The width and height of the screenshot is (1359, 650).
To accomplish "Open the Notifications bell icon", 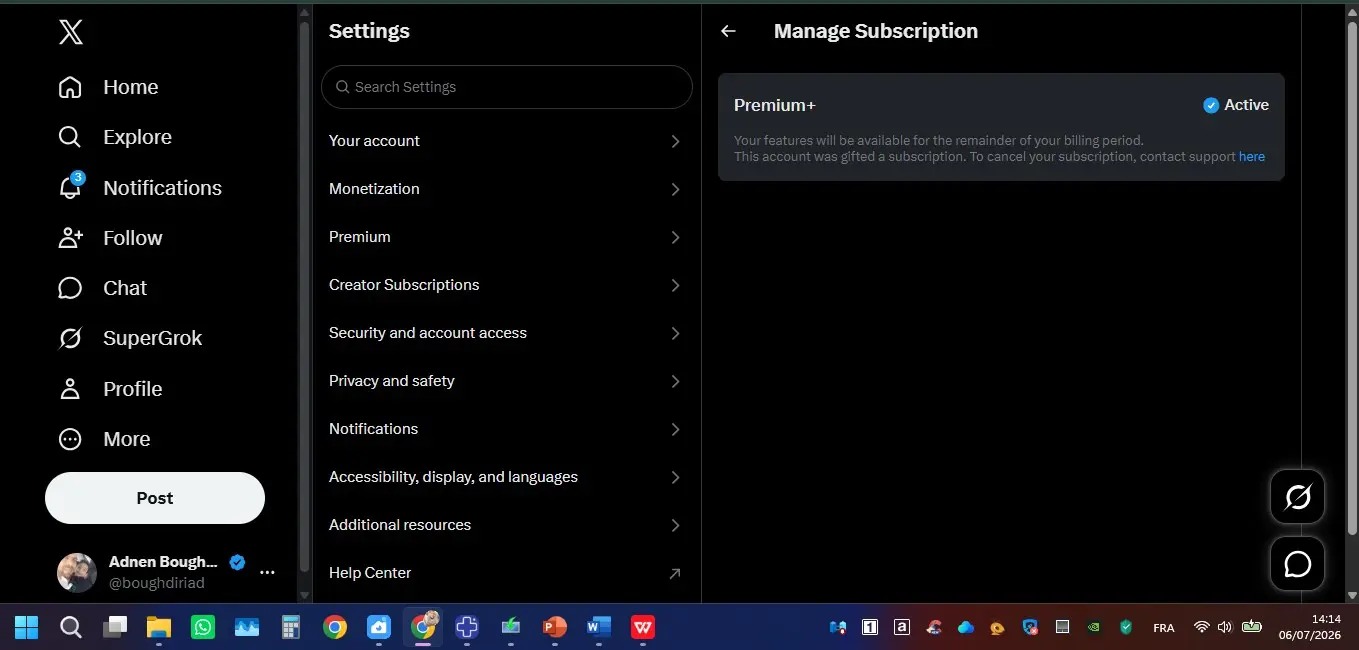I will 70,187.
